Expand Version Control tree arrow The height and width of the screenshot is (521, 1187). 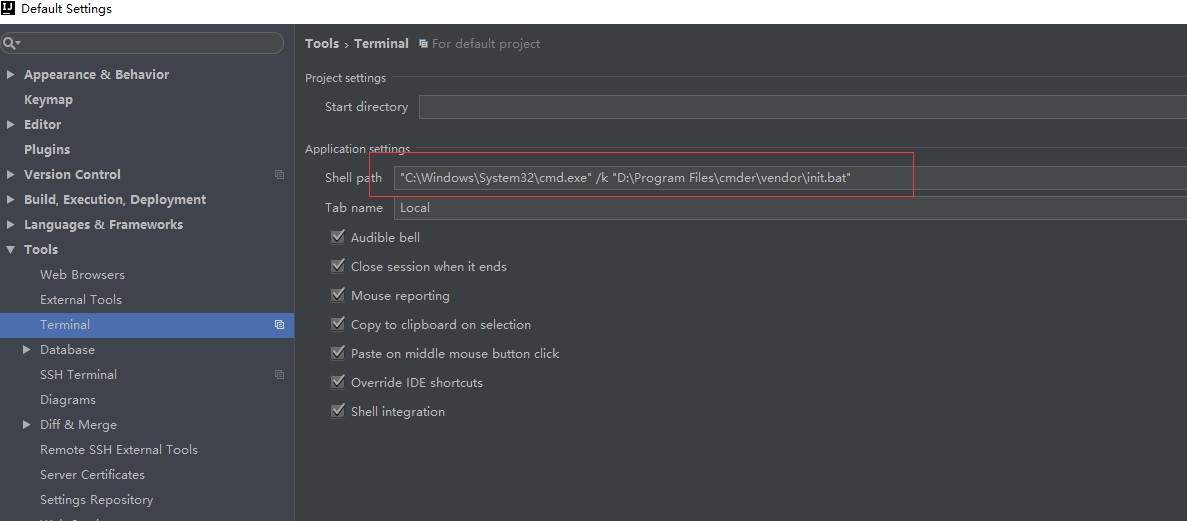pos(11,174)
